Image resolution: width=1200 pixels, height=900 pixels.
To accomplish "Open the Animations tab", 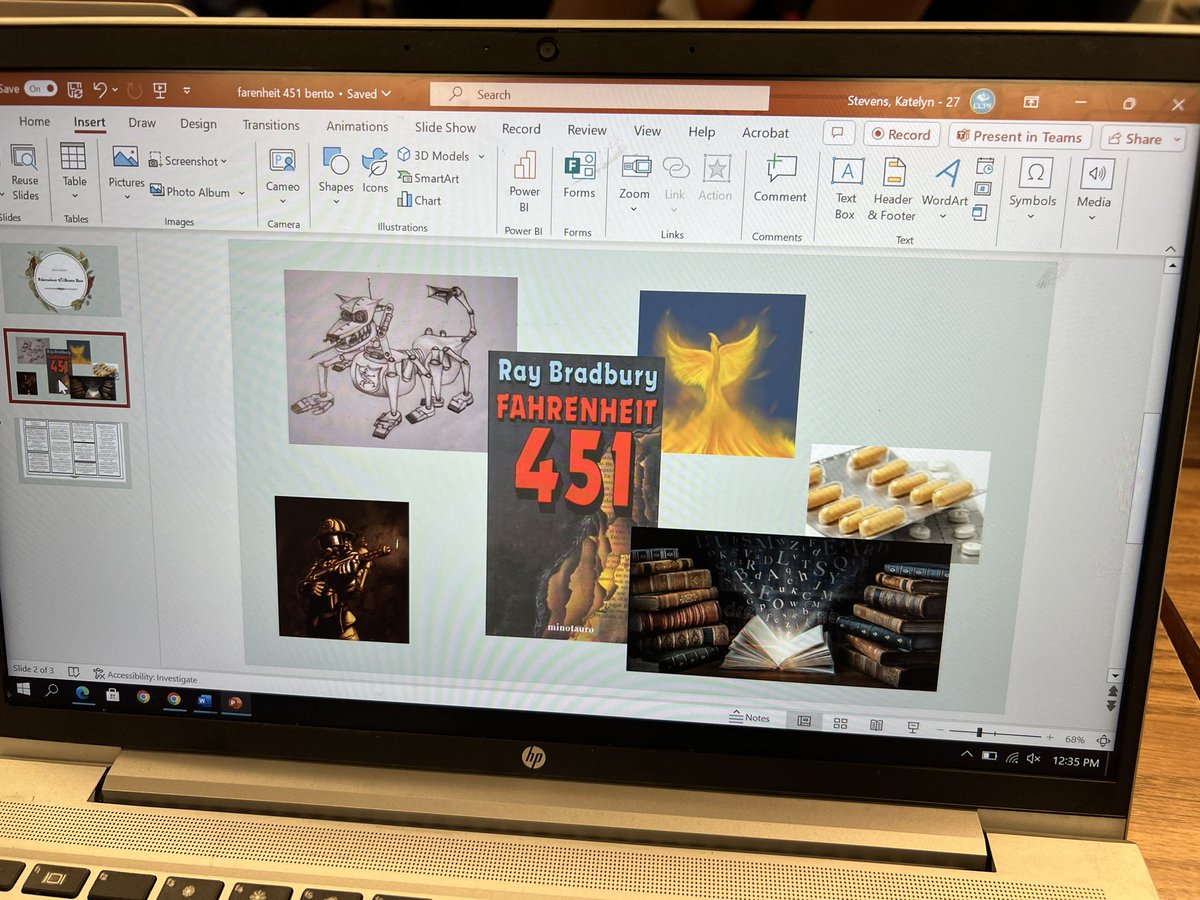I will (357, 127).
